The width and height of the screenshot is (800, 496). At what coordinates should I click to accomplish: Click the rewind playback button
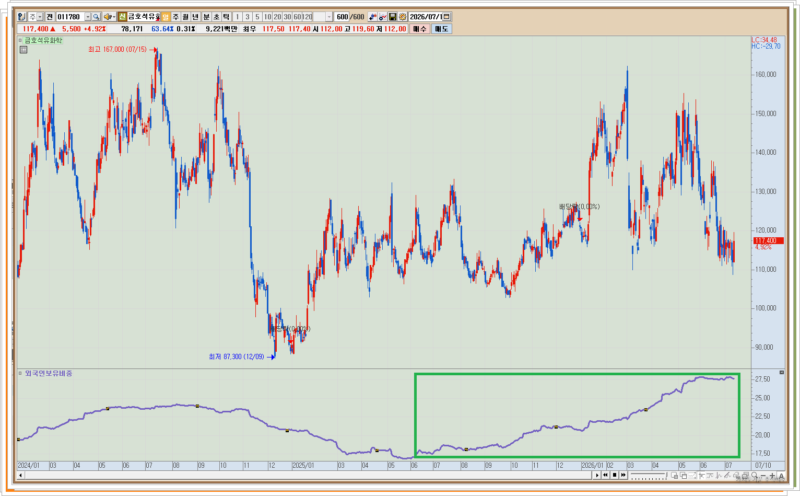[605, 475]
